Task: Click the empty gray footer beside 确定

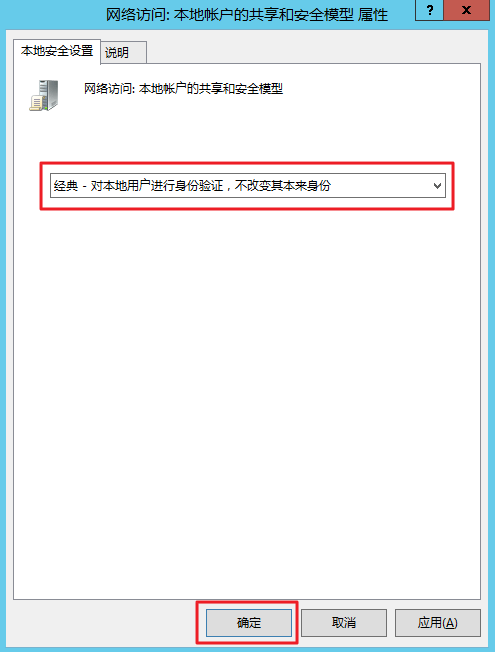Action: pyautogui.click(x=104, y=622)
